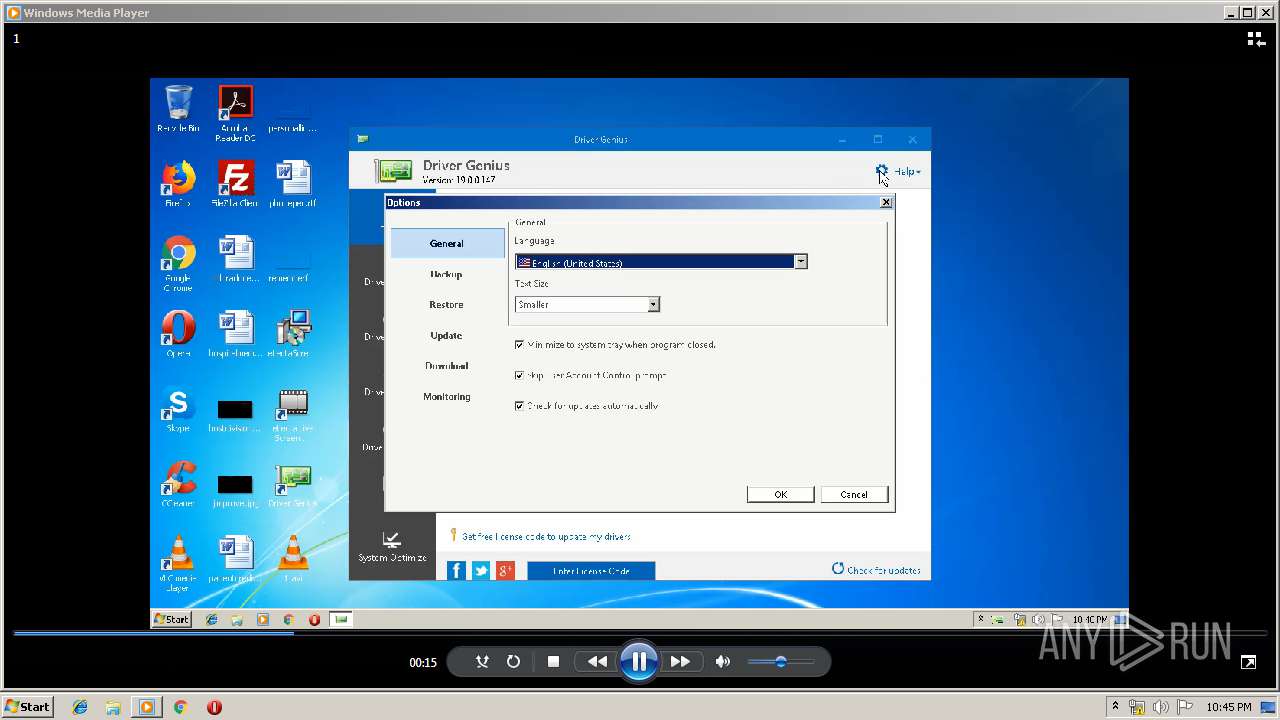Click Check for updates link

point(877,570)
